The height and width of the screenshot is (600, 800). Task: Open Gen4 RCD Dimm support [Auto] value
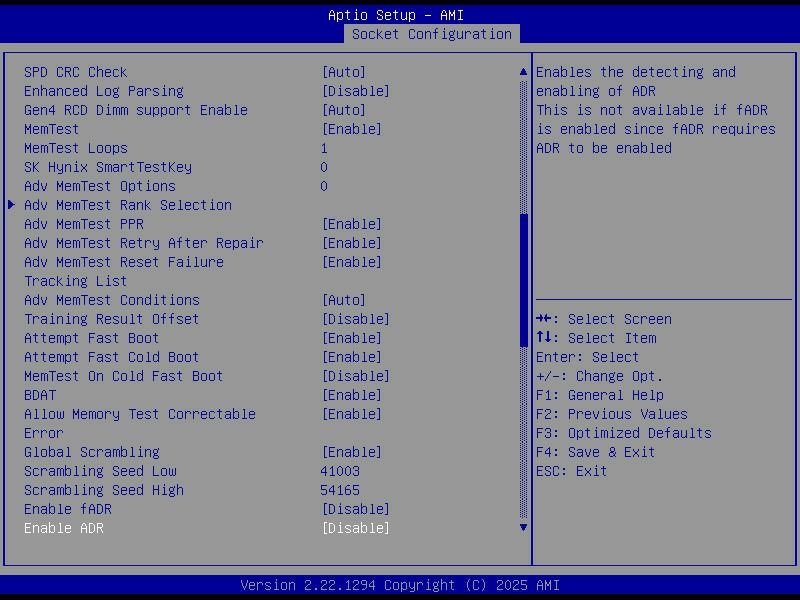[x=344, y=110]
